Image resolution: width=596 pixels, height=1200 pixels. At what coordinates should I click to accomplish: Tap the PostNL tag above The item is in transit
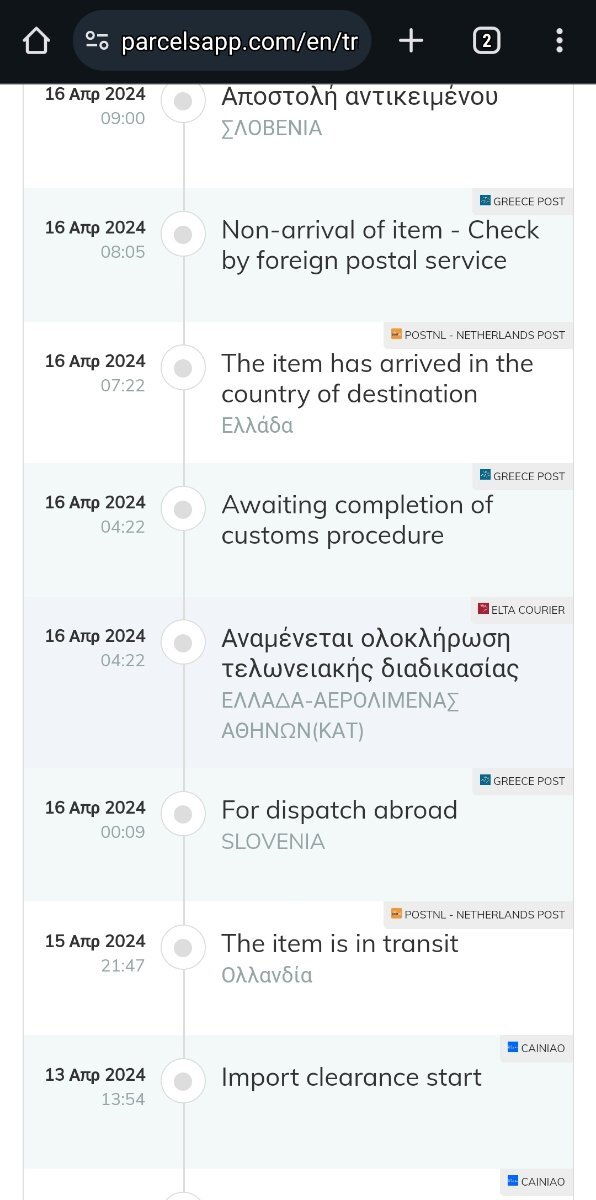[478, 914]
